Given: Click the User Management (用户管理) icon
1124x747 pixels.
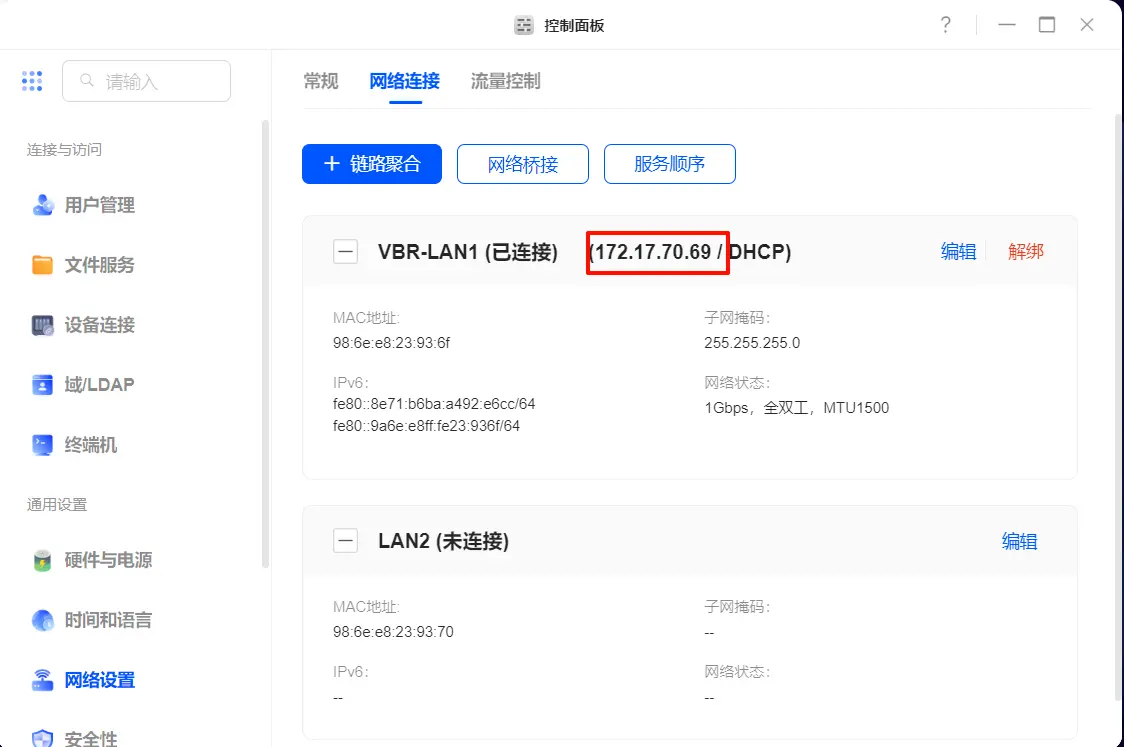Looking at the screenshot, I should click(x=43, y=205).
